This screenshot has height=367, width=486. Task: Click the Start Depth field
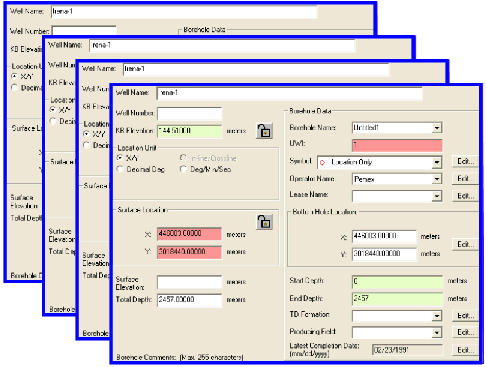[x=397, y=282]
